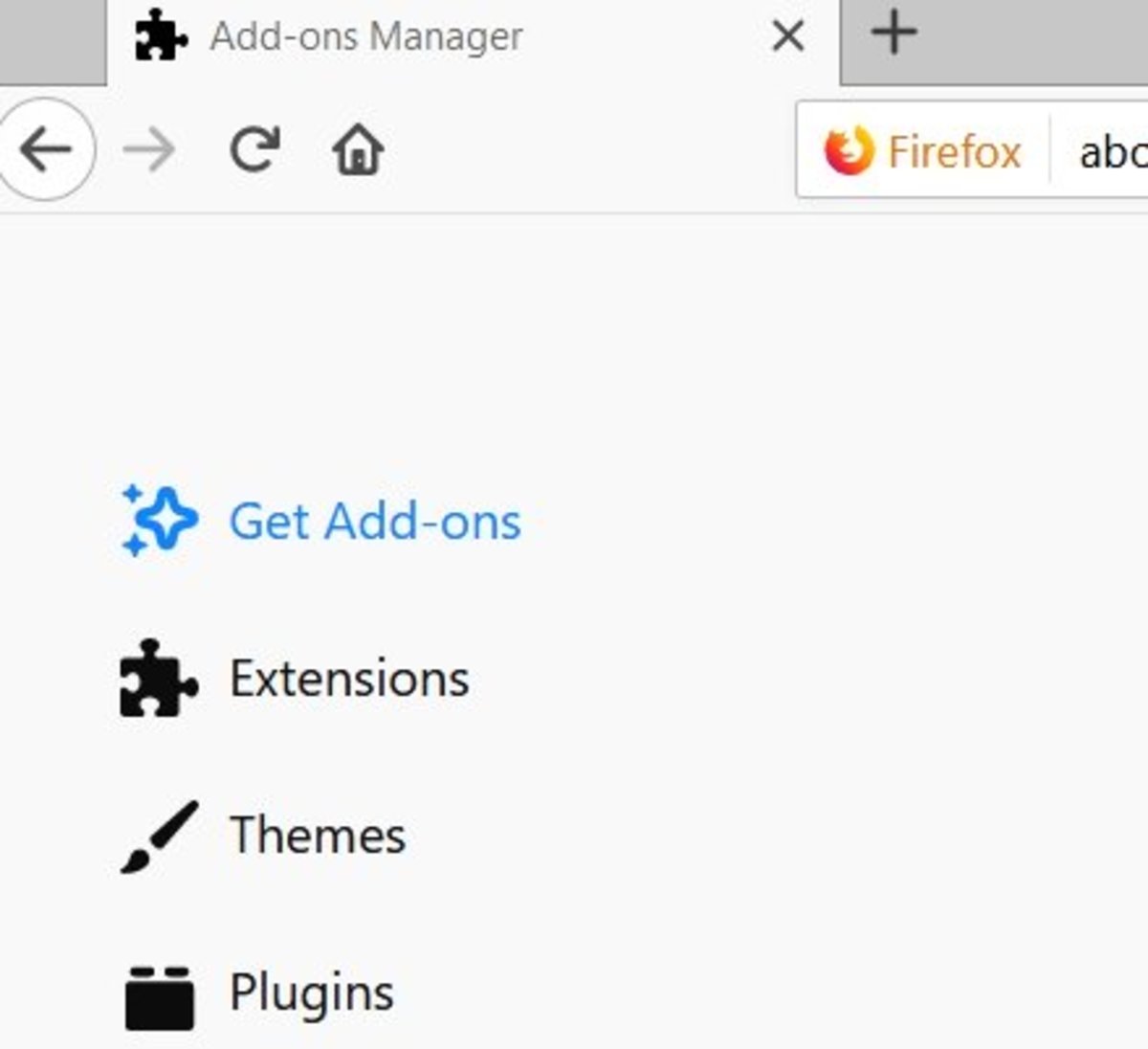Click the puzzle icon on the Add-ons Manager tab
This screenshot has height=1049, width=1148.
(x=161, y=36)
